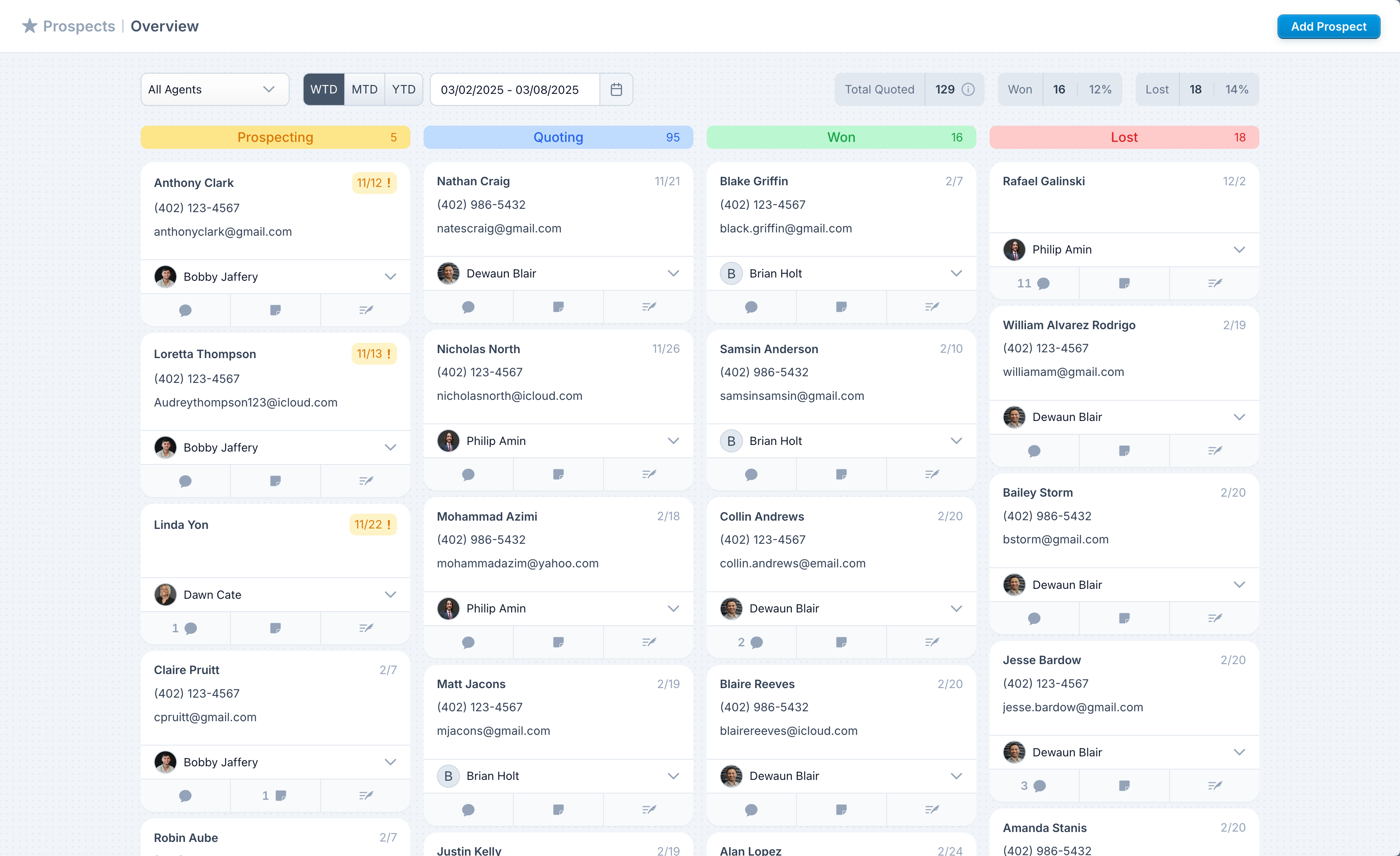Image resolution: width=1400 pixels, height=856 pixels.
Task: Select the Quoting column header
Action: (x=558, y=137)
